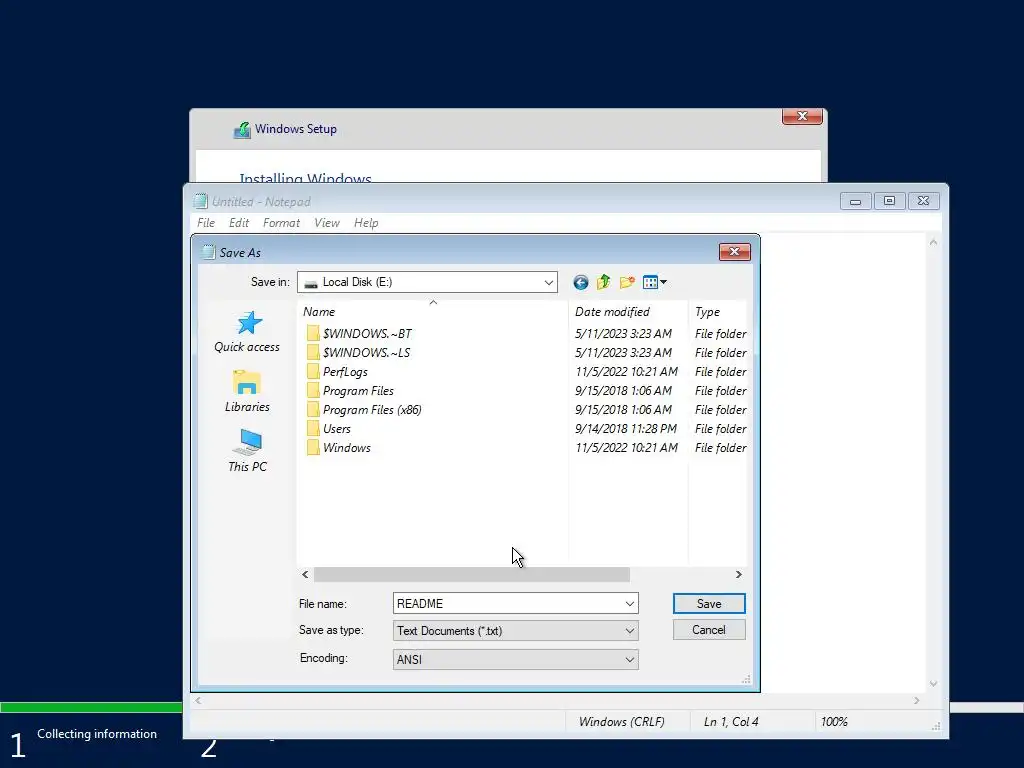Select This PC in the places bar
The width and height of the screenshot is (1024, 768).
(x=247, y=451)
